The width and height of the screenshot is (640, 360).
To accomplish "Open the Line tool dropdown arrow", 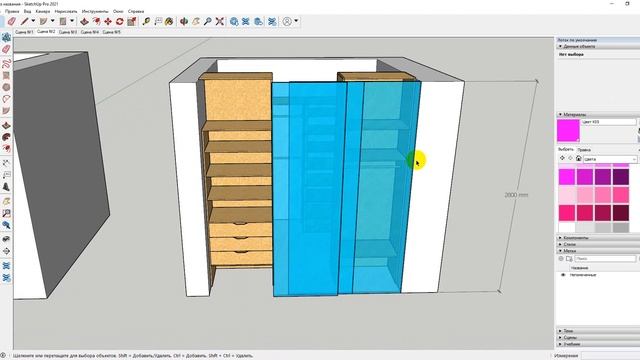I will [x=33, y=21].
